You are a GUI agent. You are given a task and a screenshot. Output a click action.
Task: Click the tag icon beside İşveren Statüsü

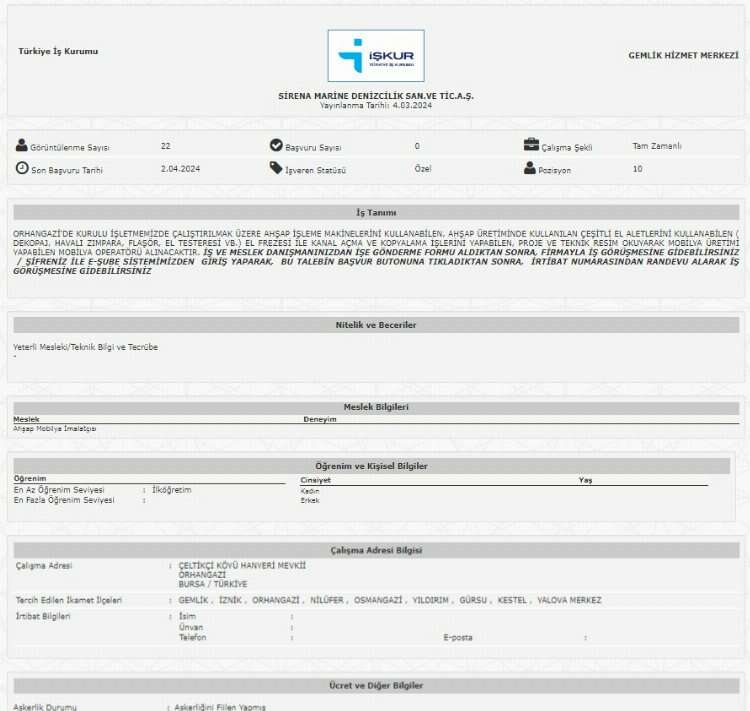pyautogui.click(x=276, y=168)
